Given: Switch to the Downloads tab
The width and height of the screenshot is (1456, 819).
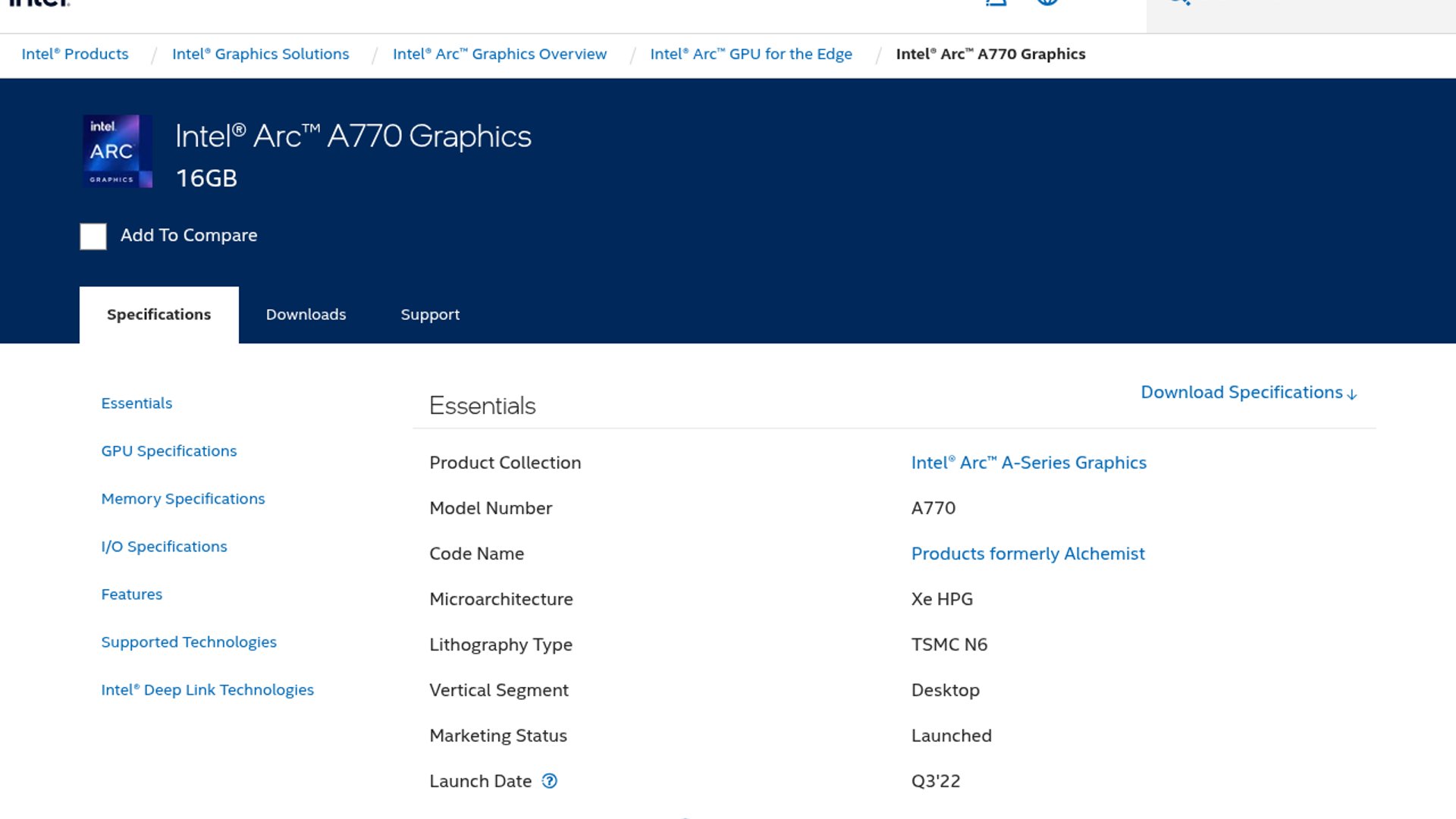Looking at the screenshot, I should (306, 315).
